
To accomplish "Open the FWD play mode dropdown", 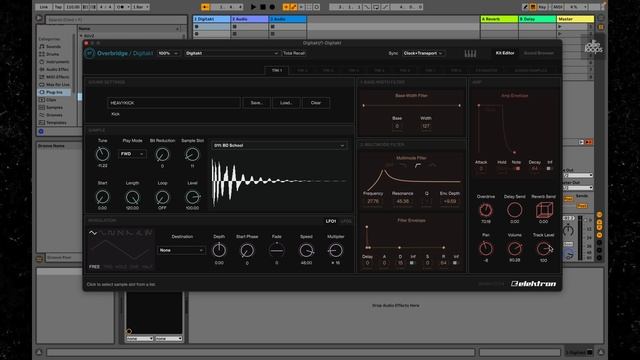I will (132, 154).
